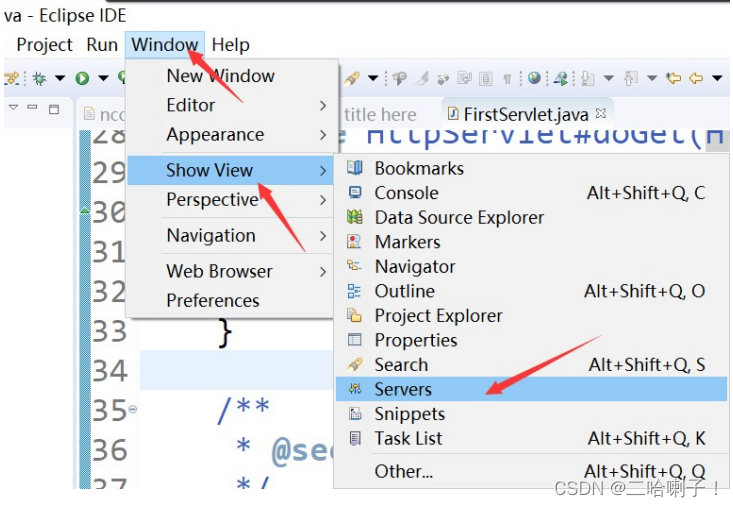
Task: Click the Snippets view icon
Action: [x=355, y=414]
